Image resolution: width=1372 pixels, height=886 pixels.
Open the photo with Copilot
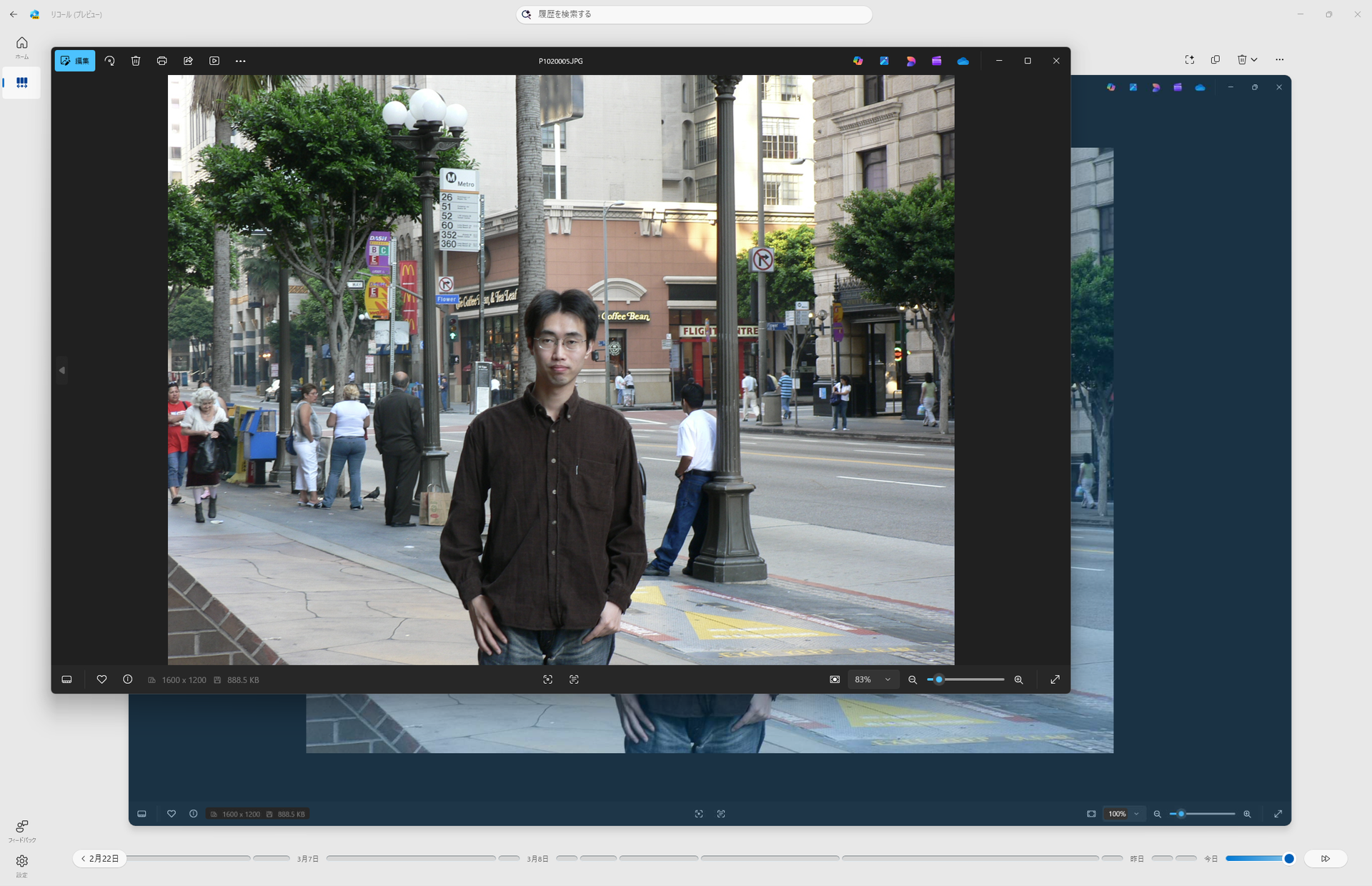pyautogui.click(x=857, y=61)
